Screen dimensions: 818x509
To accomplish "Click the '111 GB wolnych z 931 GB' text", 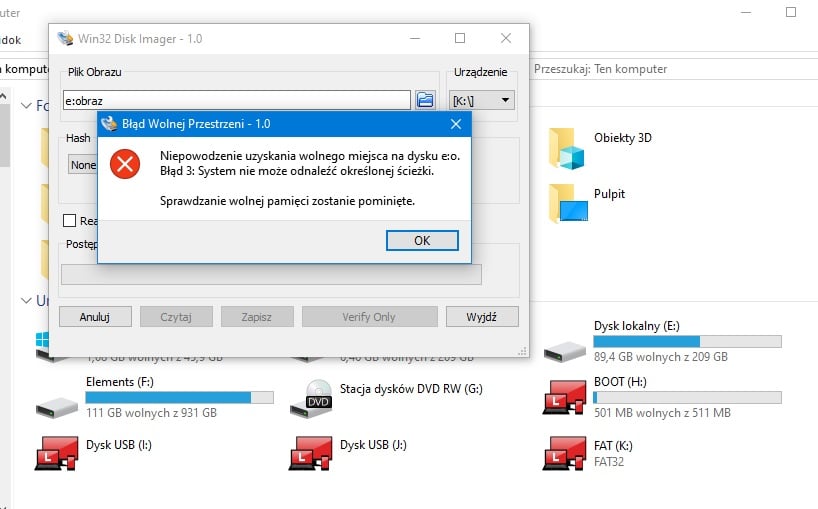I will pos(151,413).
